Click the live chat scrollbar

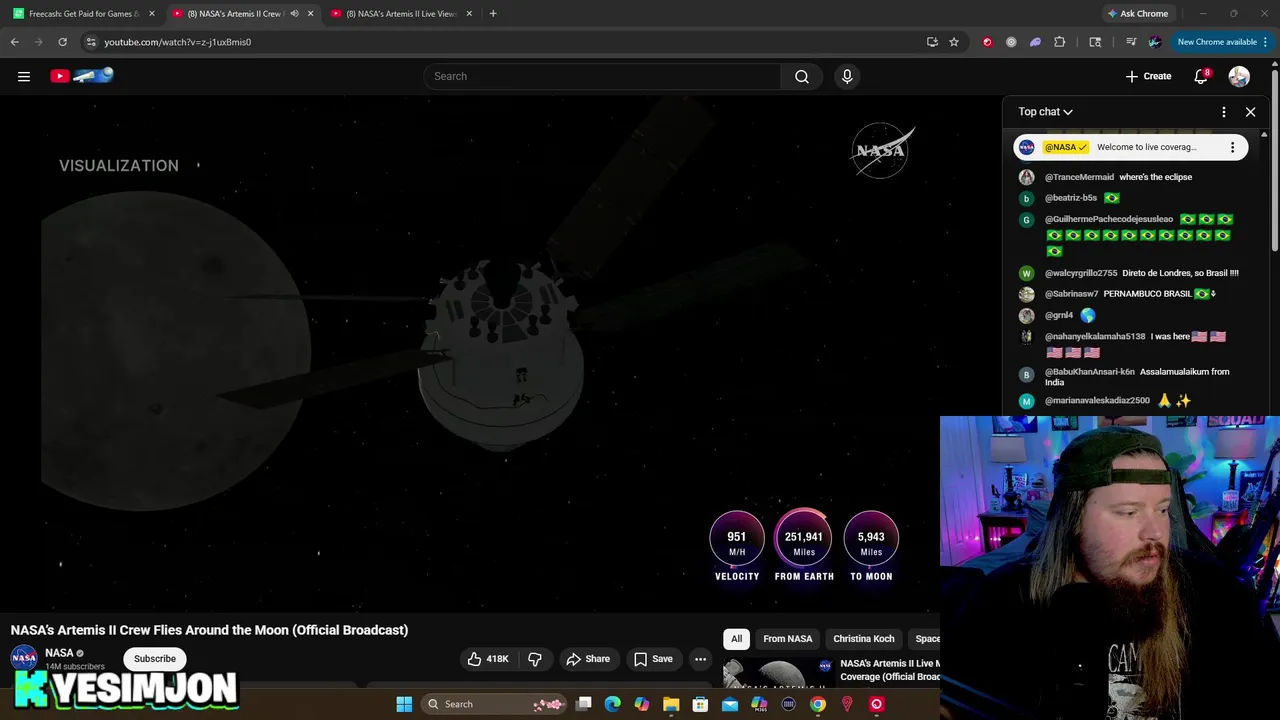coord(1264,270)
